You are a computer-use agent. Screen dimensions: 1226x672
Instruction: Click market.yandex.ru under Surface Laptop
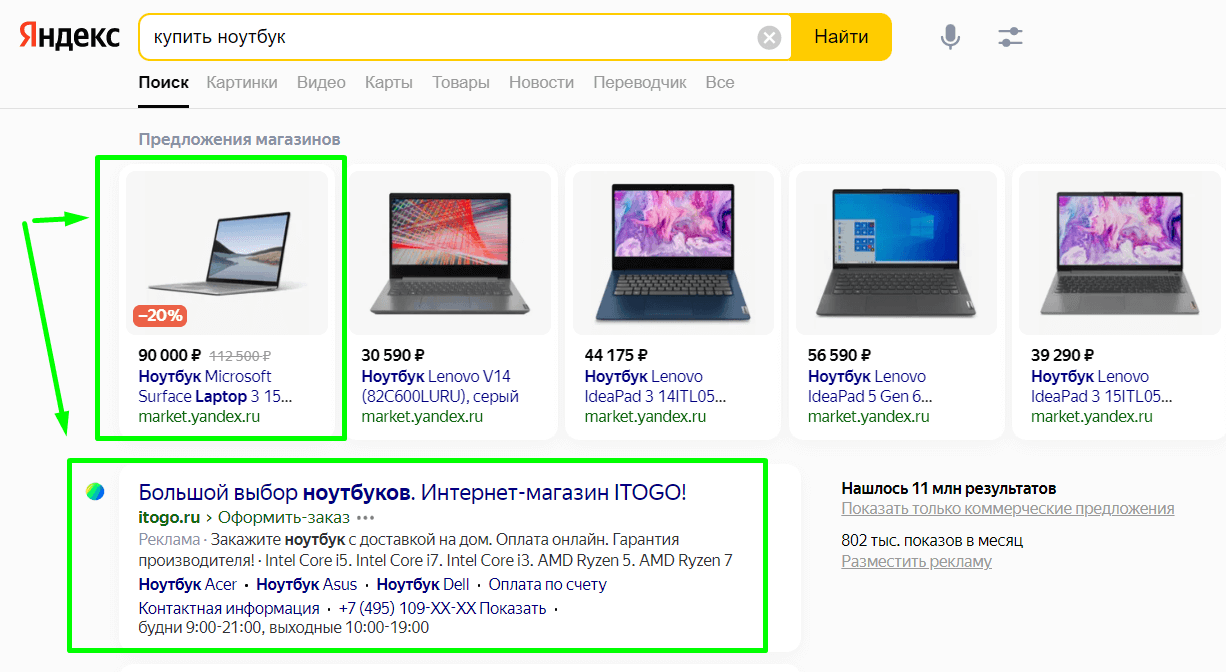[199, 416]
